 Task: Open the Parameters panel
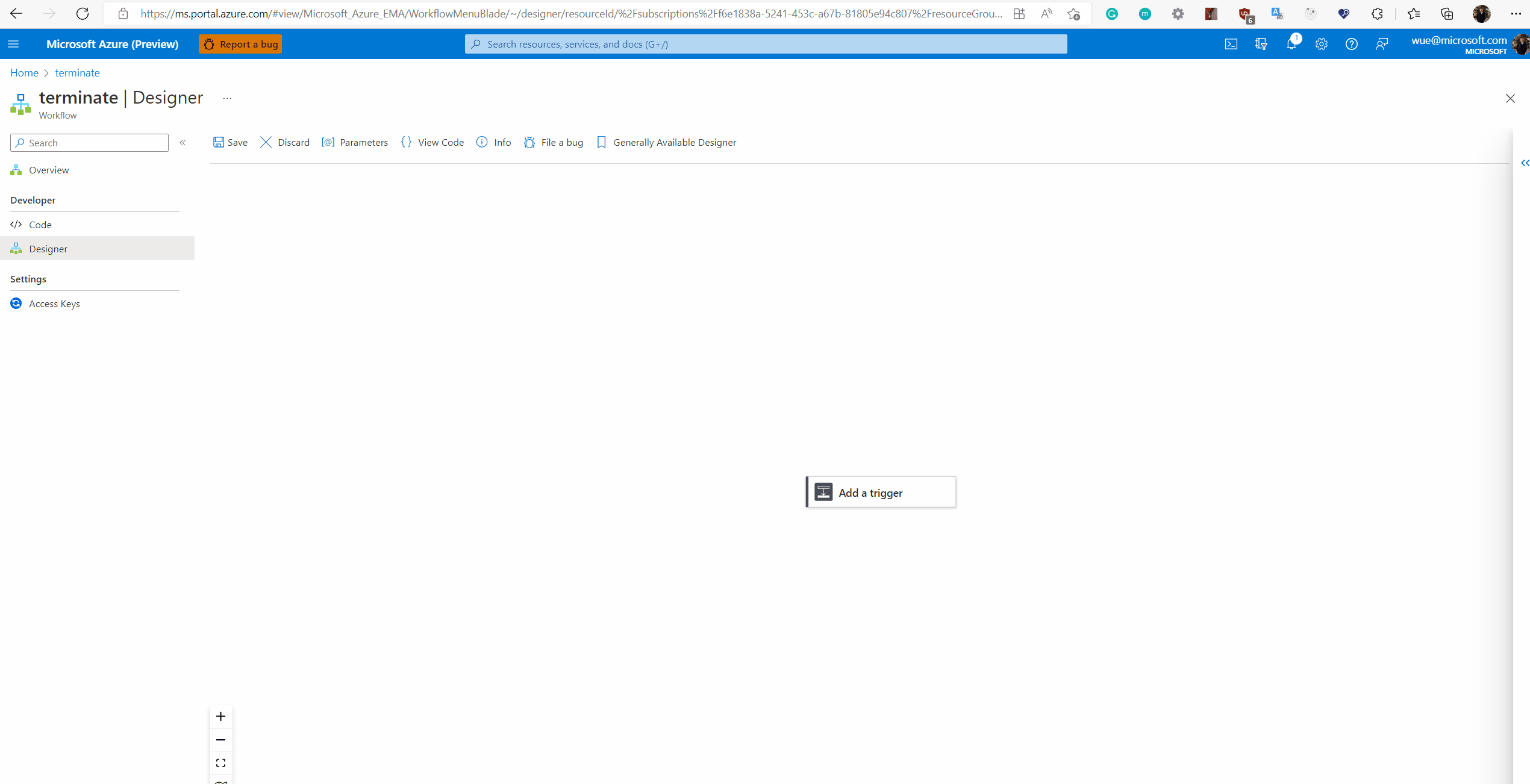(355, 142)
